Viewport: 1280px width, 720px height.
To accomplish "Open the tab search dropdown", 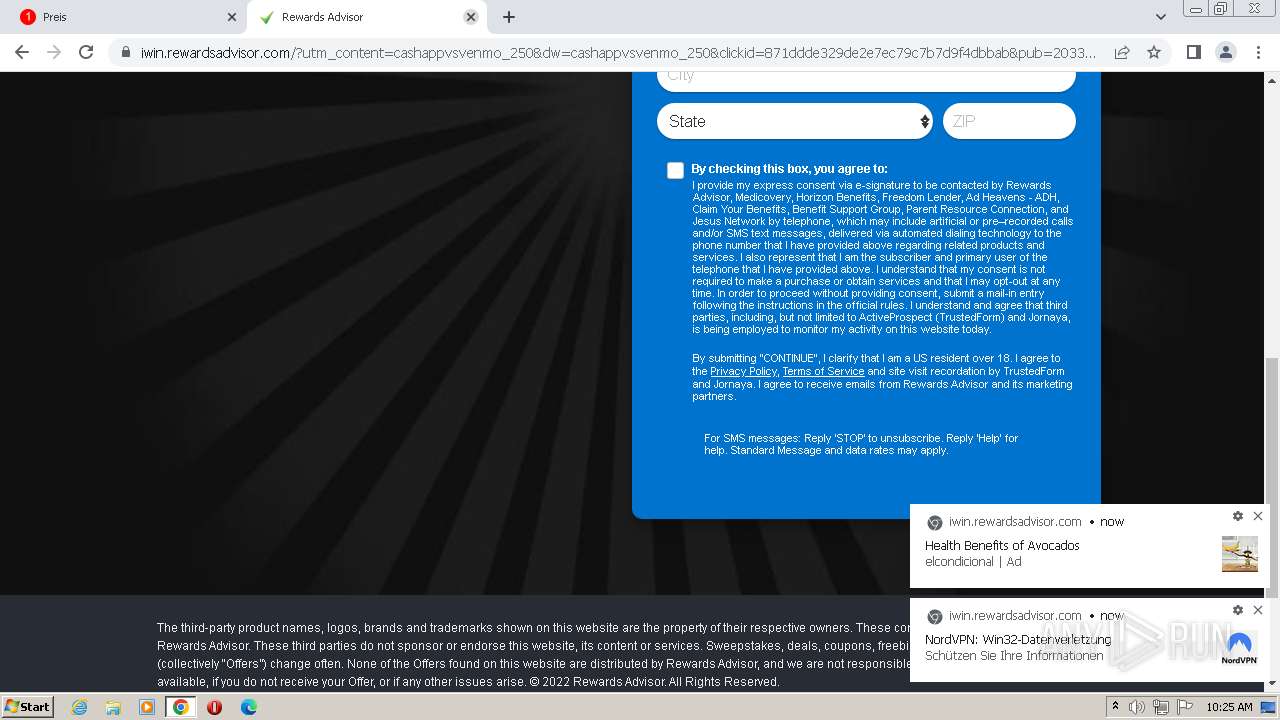I will 1160,17.
